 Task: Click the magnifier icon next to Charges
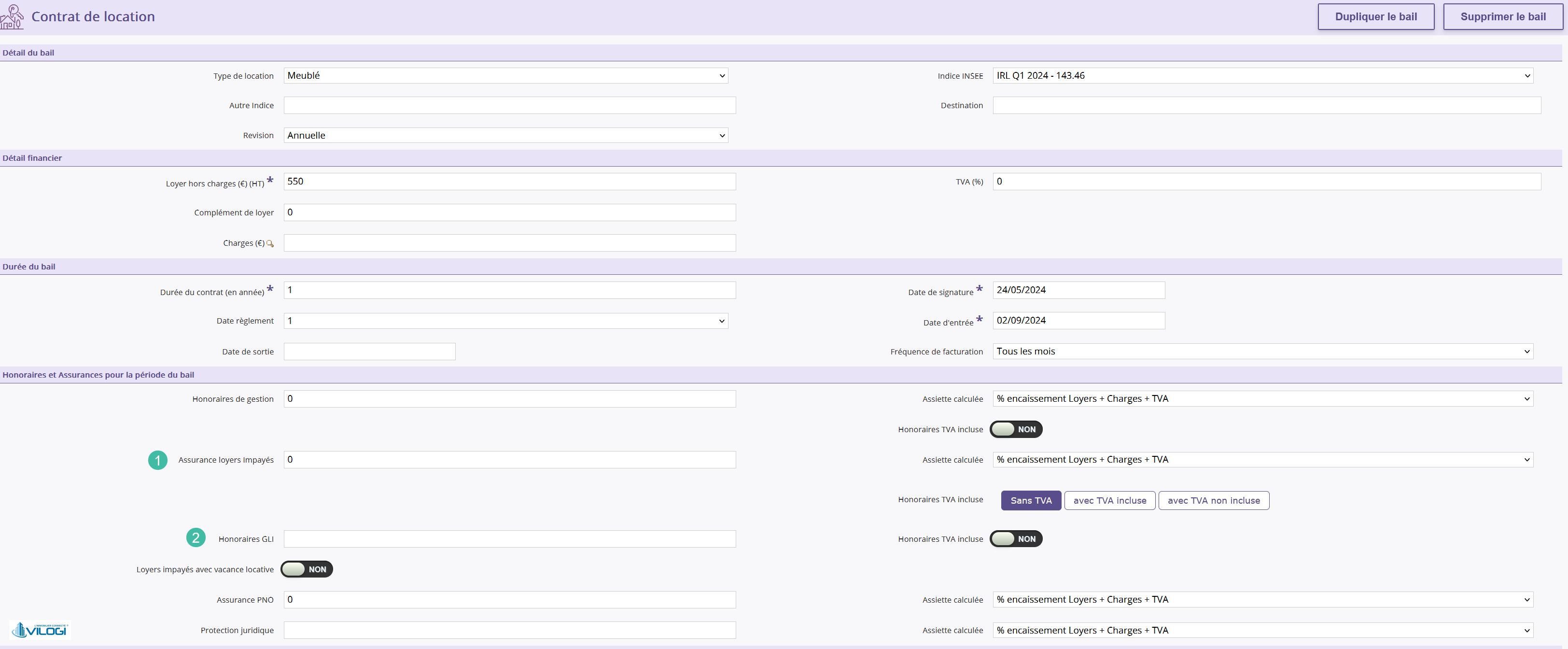(270, 243)
